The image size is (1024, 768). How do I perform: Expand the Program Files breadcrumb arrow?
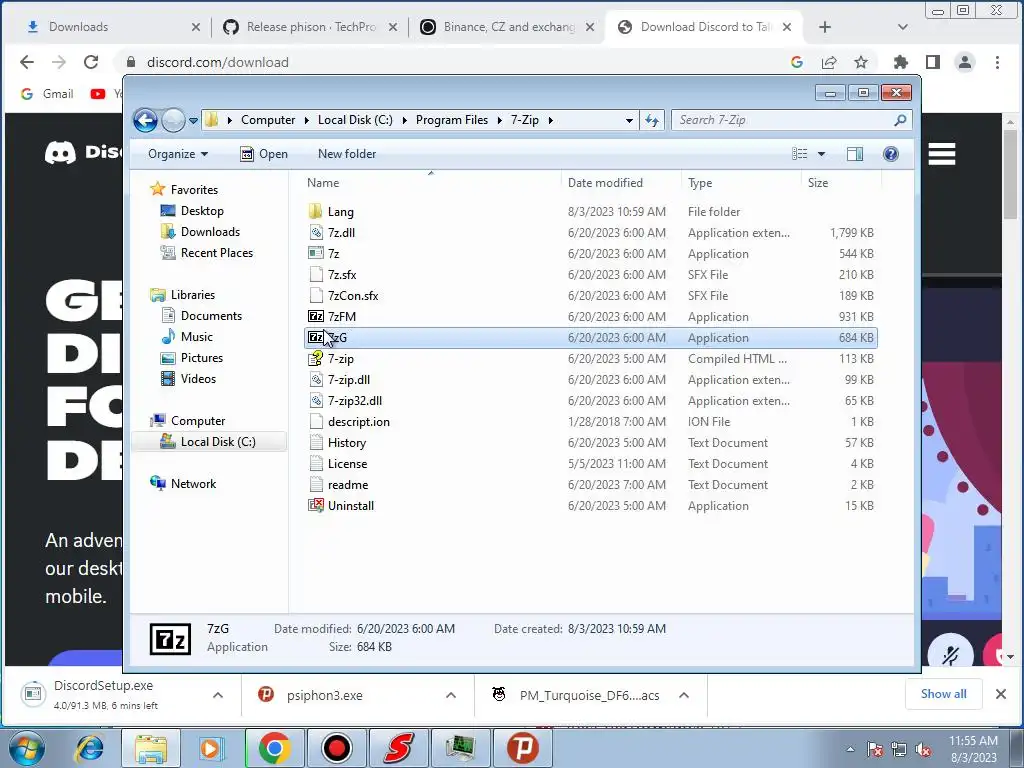pyautogui.click(x=500, y=120)
